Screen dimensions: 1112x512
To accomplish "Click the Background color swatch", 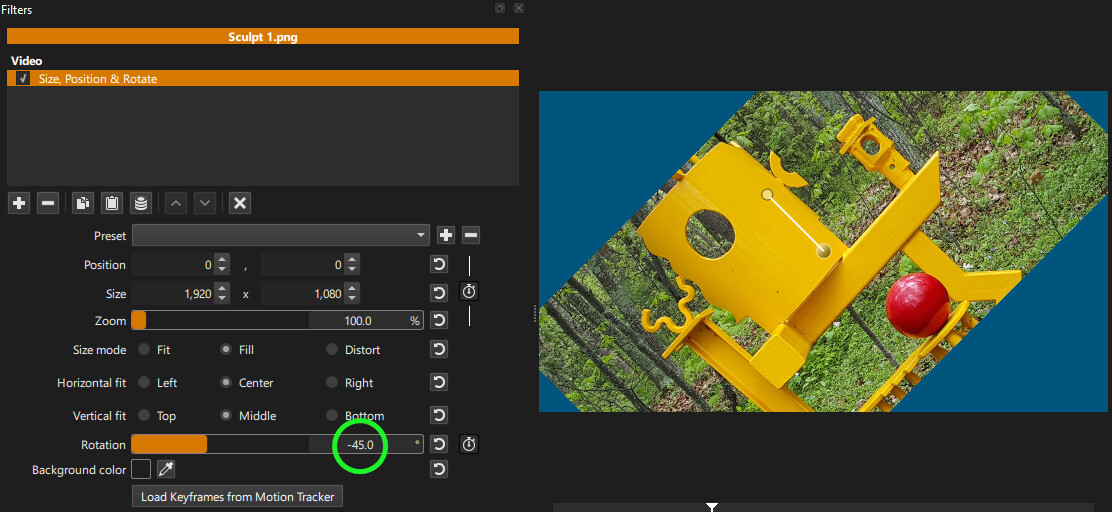I will click(x=141, y=469).
